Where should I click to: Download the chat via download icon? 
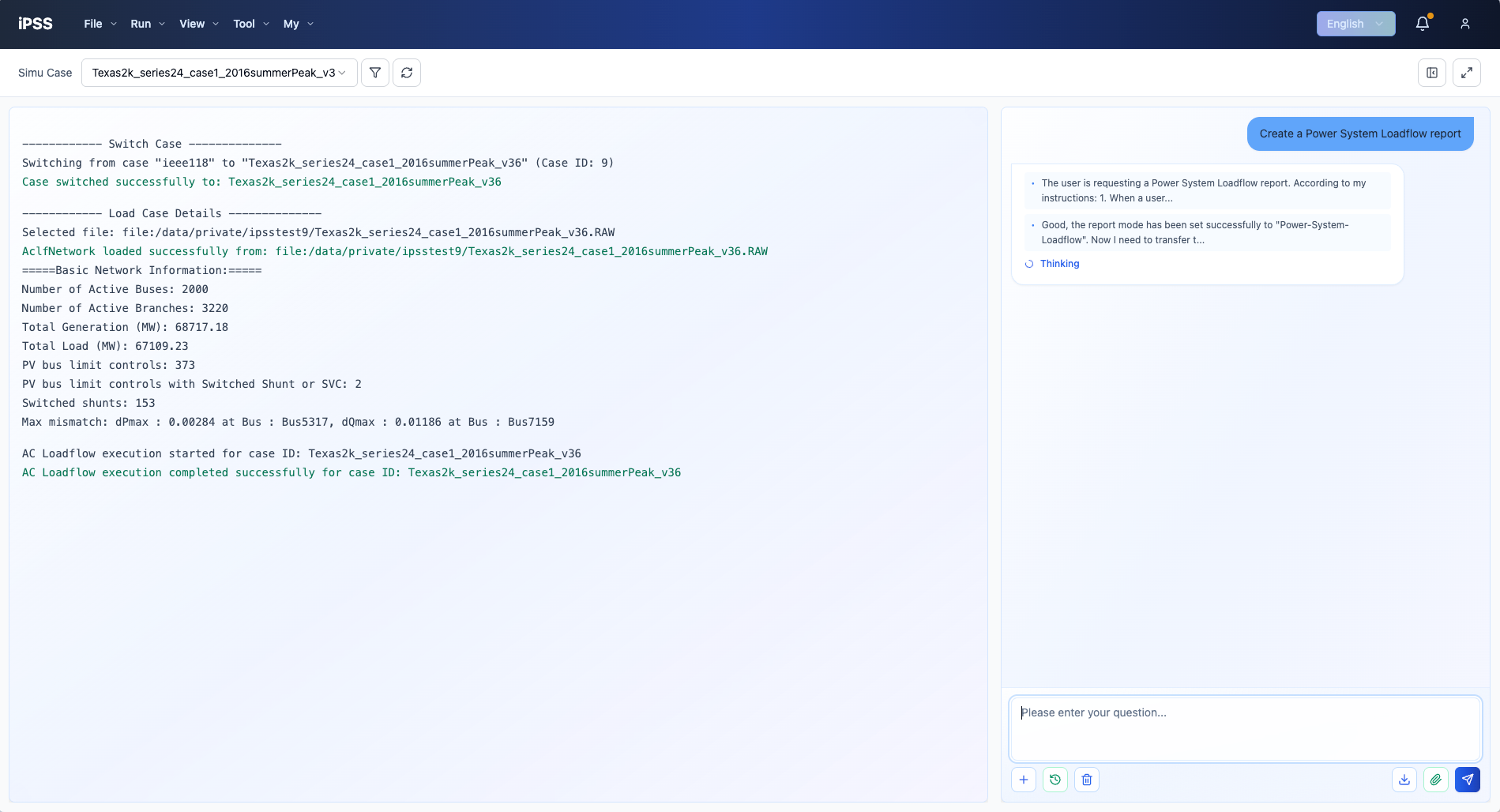point(1404,780)
